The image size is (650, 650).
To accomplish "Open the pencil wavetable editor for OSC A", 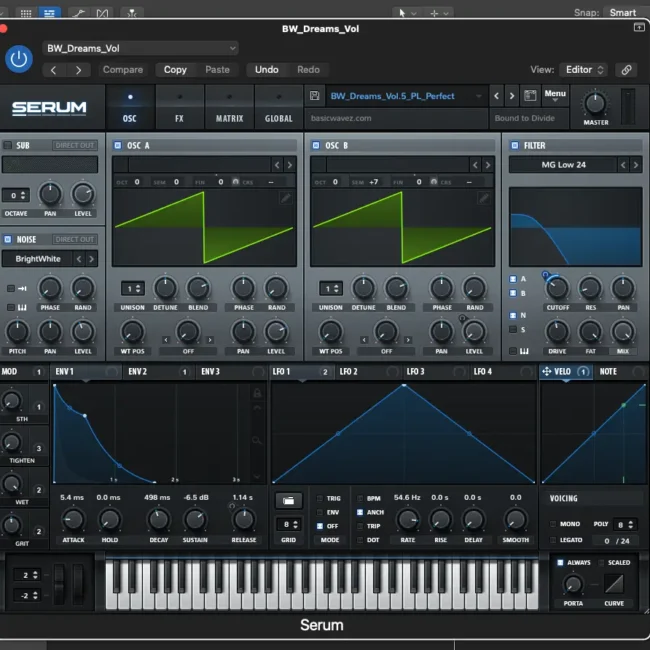I will [x=286, y=198].
